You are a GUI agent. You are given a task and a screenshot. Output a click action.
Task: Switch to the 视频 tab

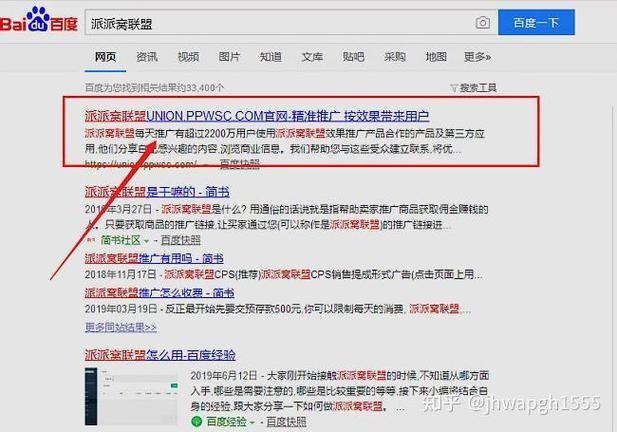pos(188,57)
